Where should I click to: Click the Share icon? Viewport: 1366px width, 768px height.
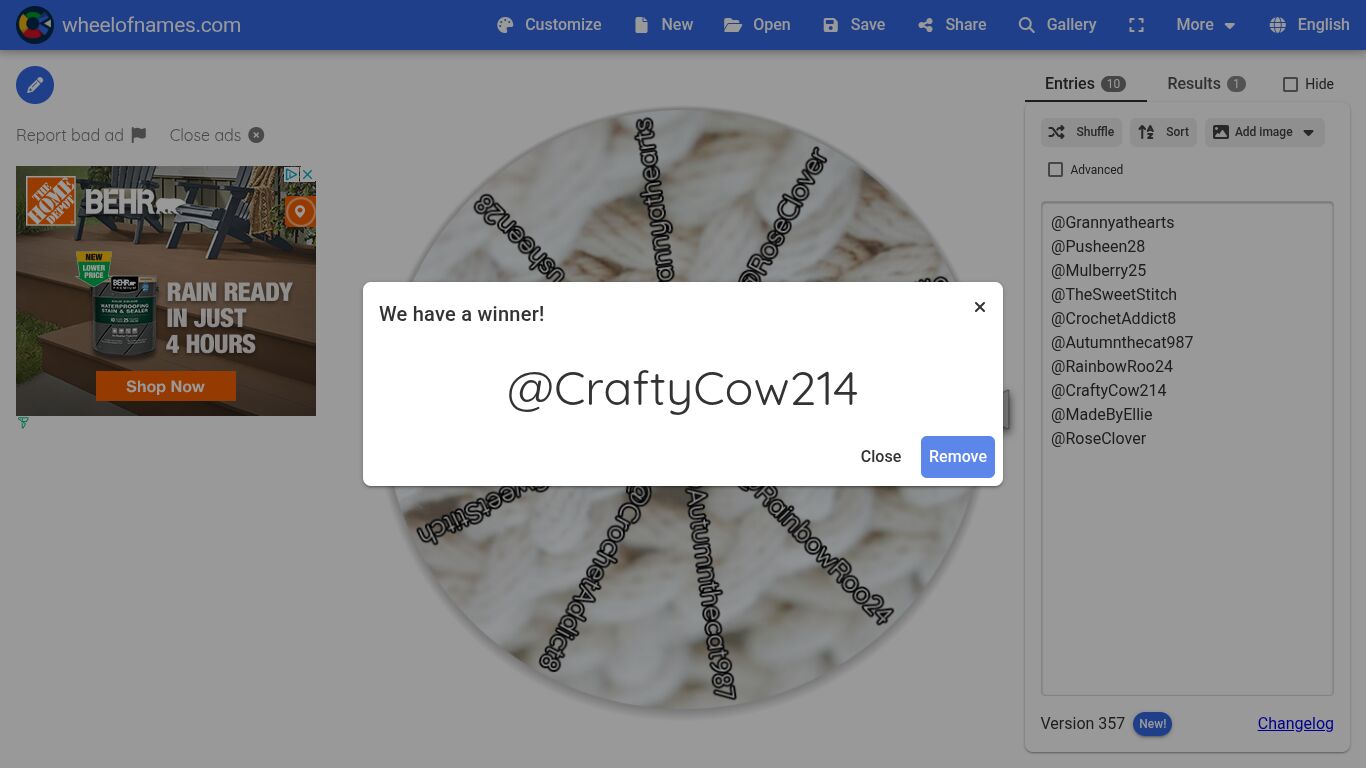[x=926, y=25]
